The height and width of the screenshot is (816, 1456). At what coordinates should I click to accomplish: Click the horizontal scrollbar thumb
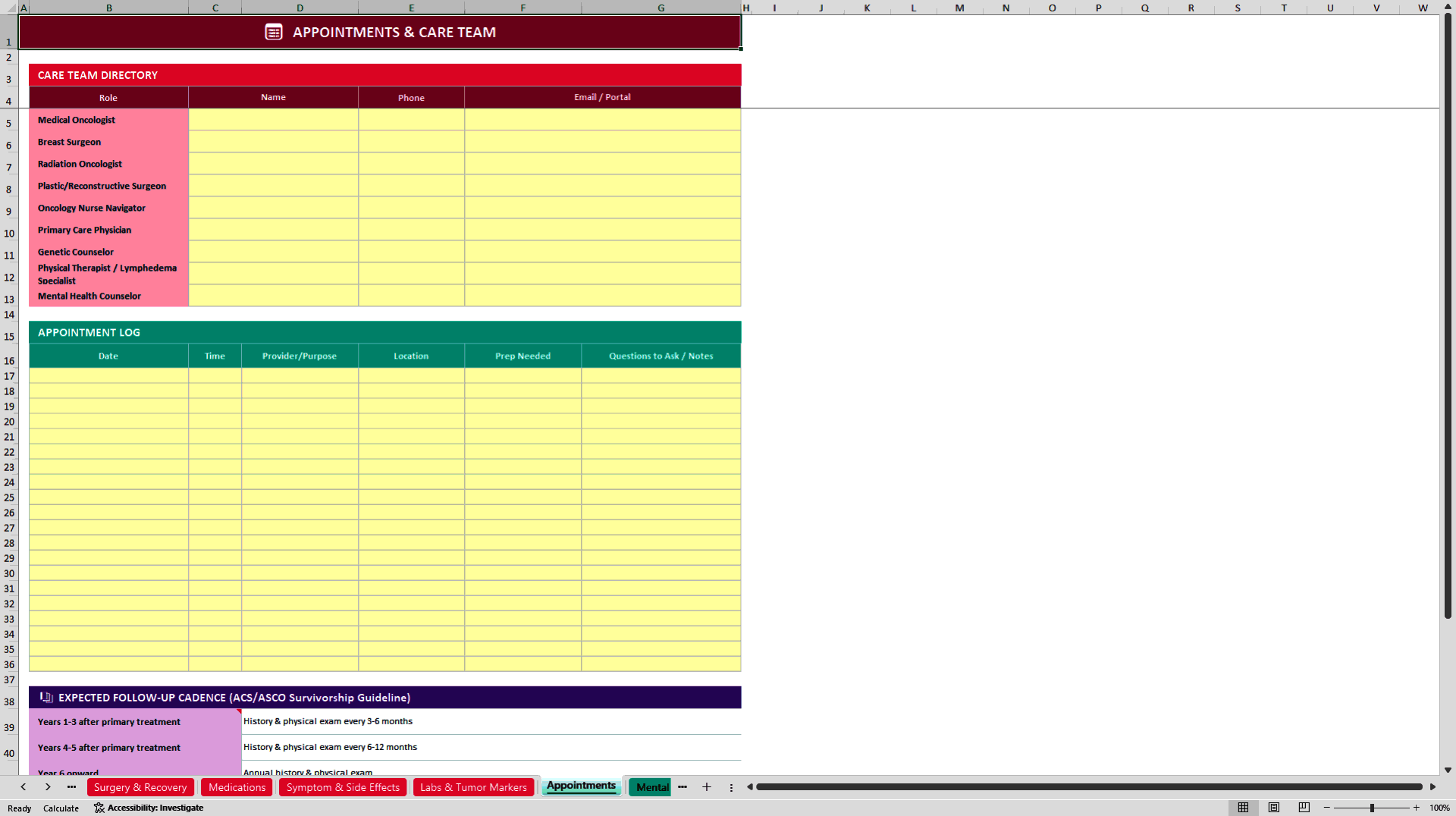tap(1089, 787)
